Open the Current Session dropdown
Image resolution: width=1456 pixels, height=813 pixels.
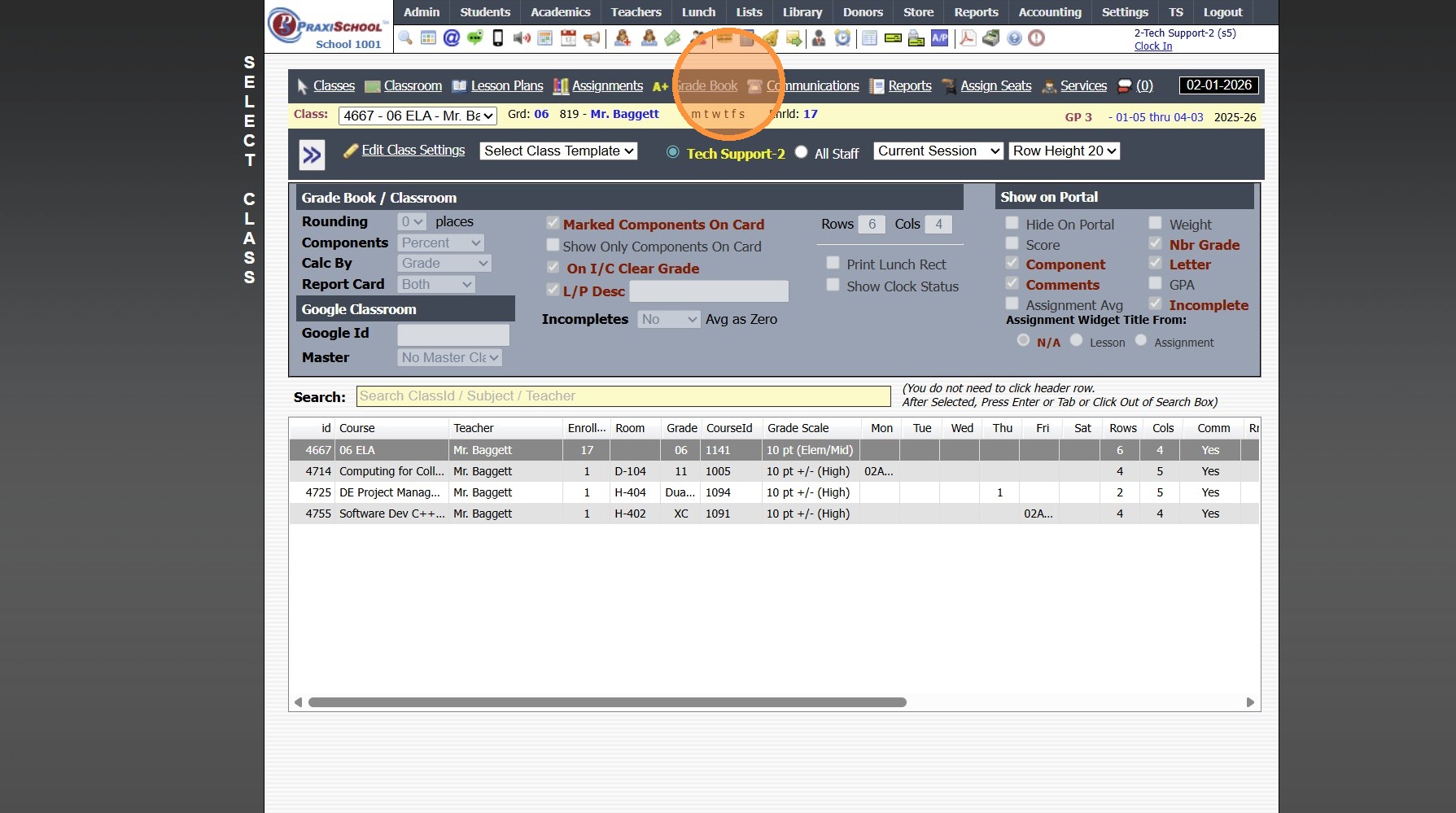[x=938, y=151]
